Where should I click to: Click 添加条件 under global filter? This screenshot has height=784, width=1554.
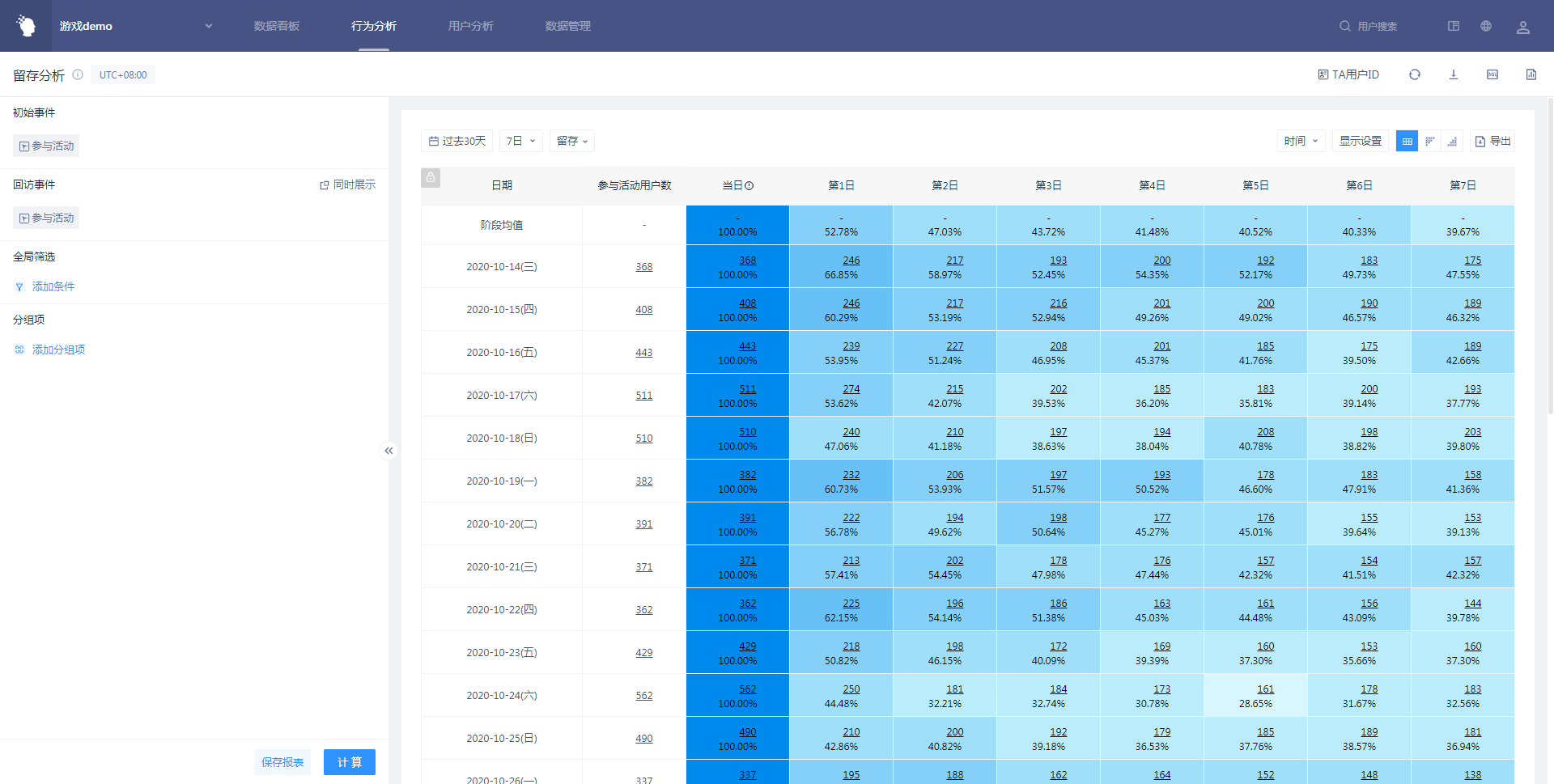[x=53, y=286]
